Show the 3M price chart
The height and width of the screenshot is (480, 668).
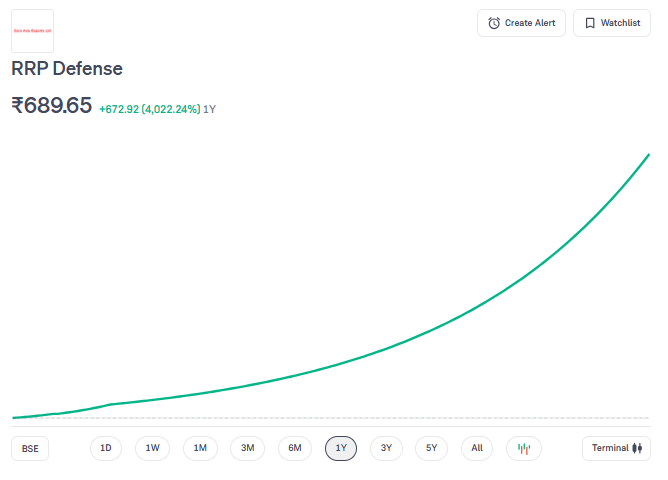point(247,448)
